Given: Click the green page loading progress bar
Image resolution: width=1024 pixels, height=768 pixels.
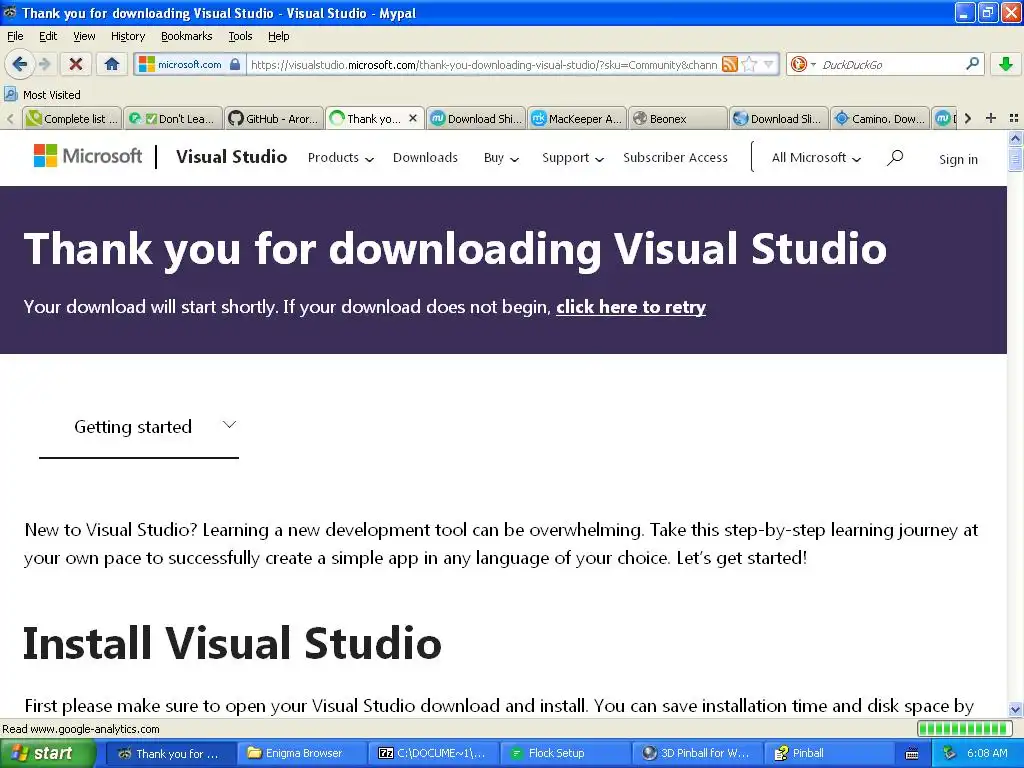Looking at the screenshot, I should point(964,729).
